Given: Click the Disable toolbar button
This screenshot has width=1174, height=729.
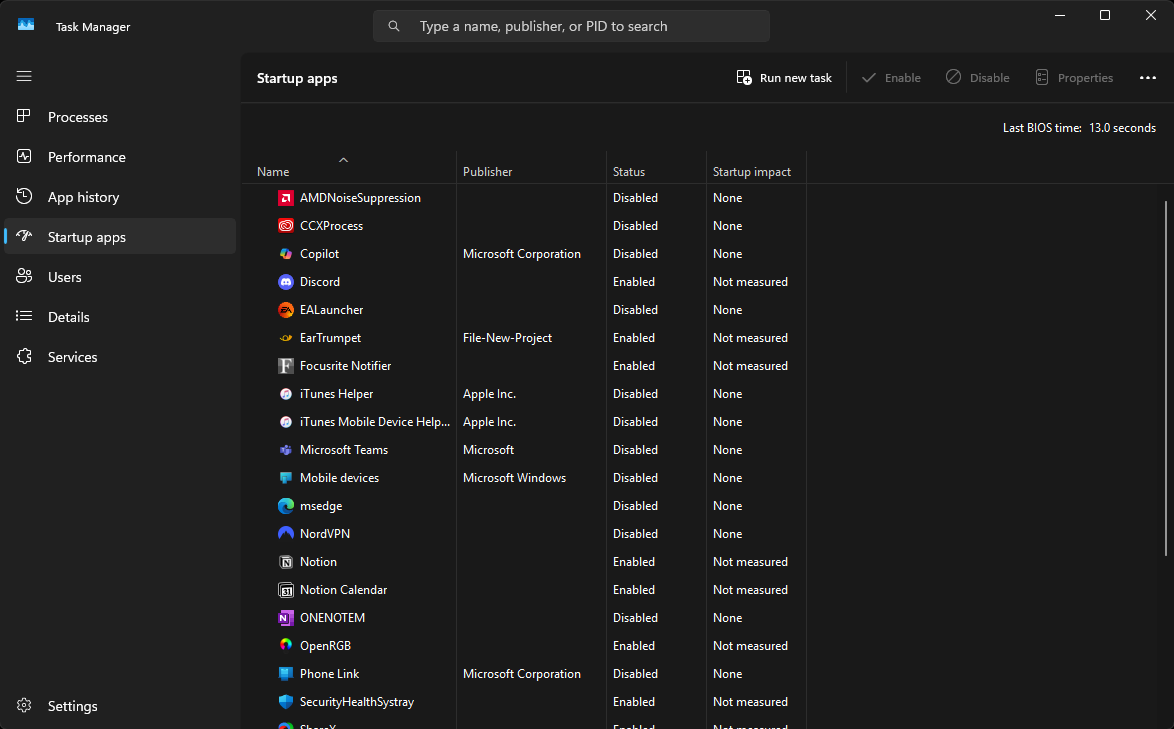Looking at the screenshot, I should coord(977,78).
